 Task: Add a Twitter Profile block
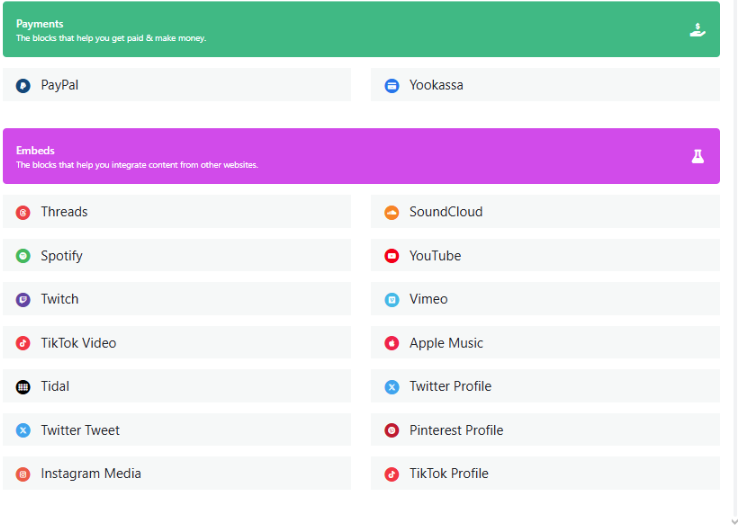pos(545,386)
